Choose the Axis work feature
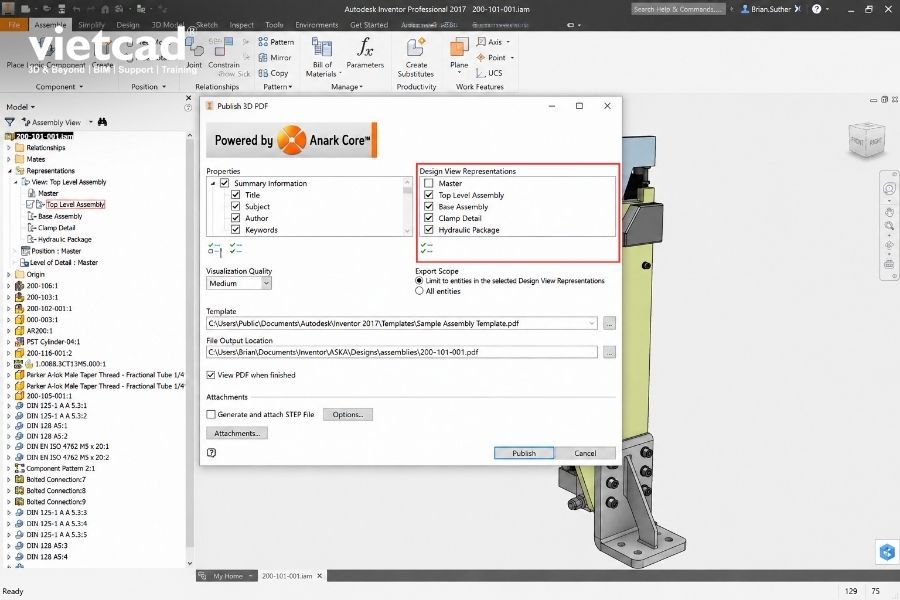Viewport: 900px width, 600px height. [x=493, y=42]
